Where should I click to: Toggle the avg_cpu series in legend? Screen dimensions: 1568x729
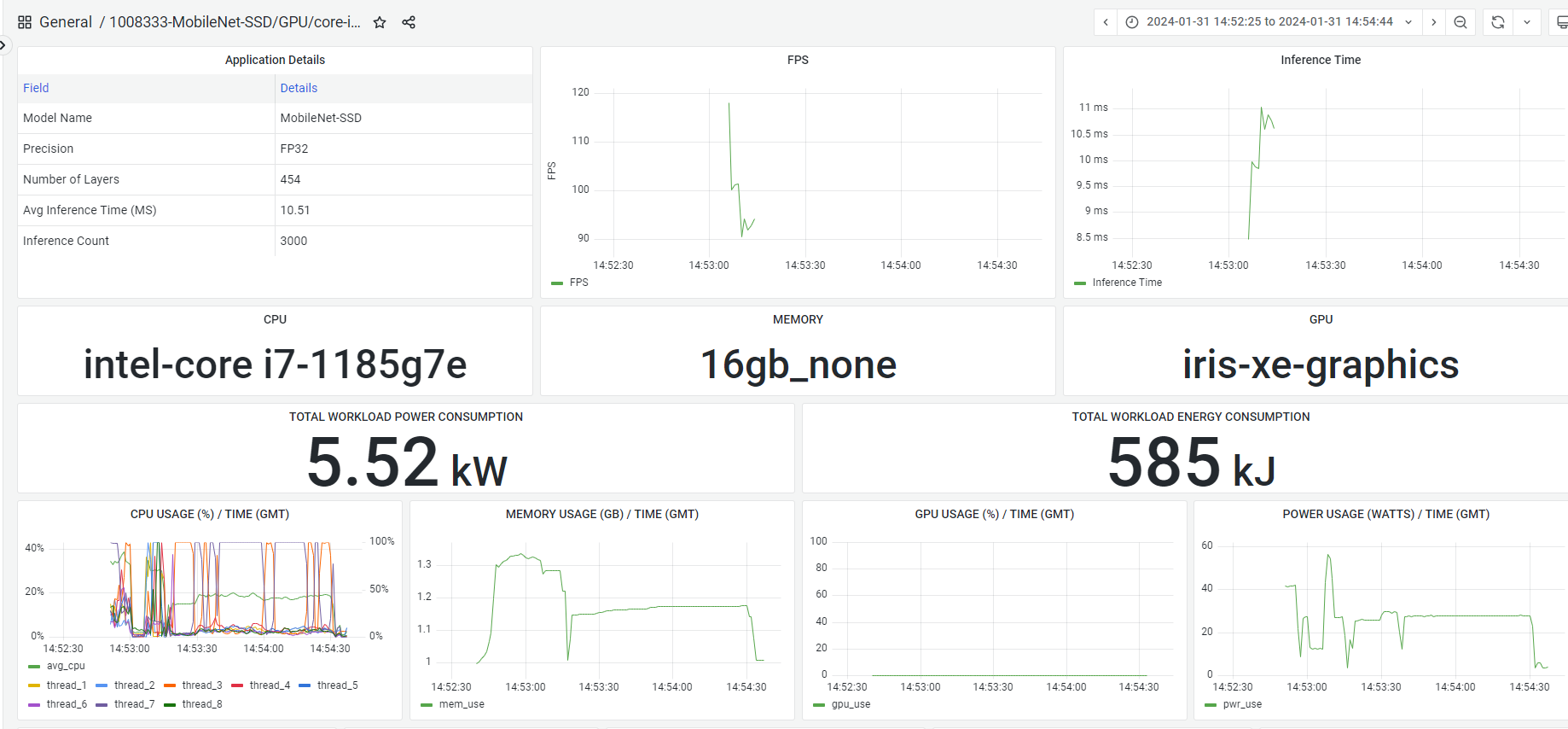[x=65, y=666]
